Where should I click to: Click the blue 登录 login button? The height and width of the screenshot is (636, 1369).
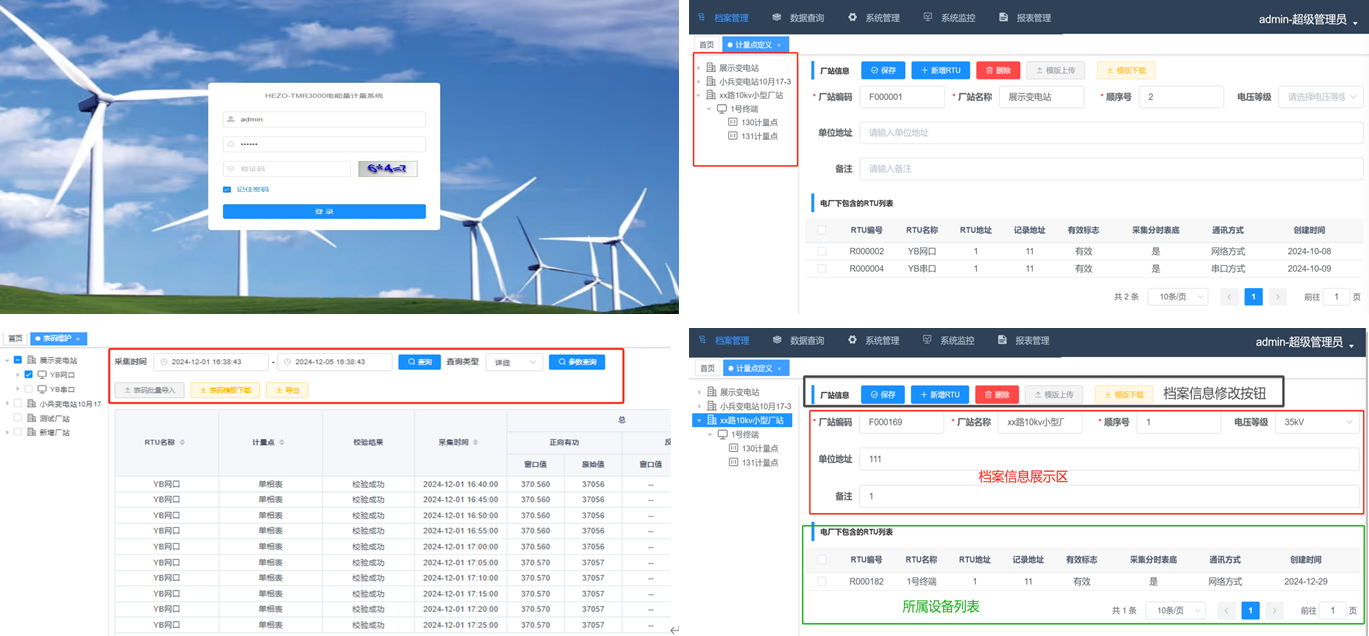pyautogui.click(x=324, y=212)
